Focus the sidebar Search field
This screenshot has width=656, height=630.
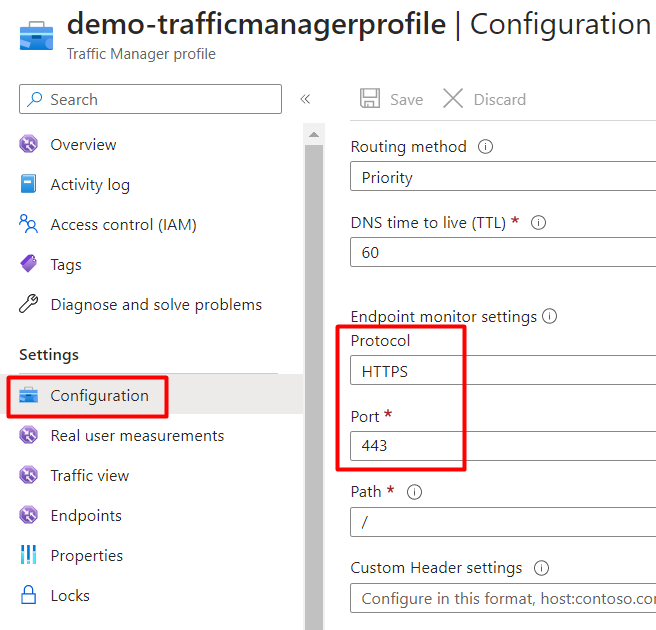(151, 99)
